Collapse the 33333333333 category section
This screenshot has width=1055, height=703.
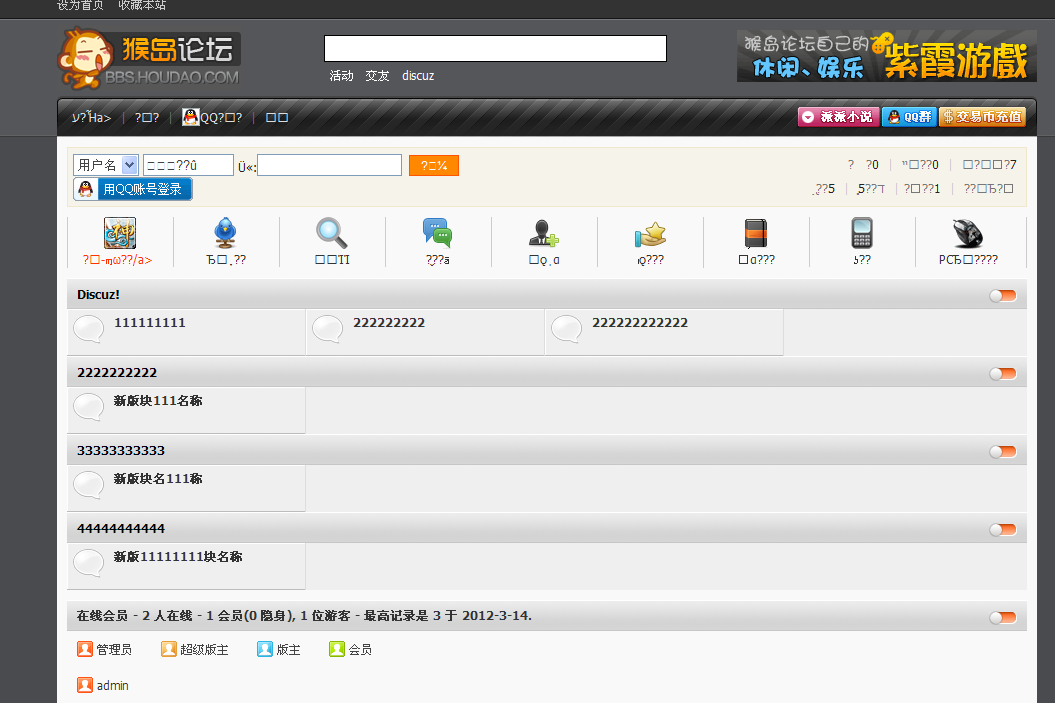point(1003,452)
